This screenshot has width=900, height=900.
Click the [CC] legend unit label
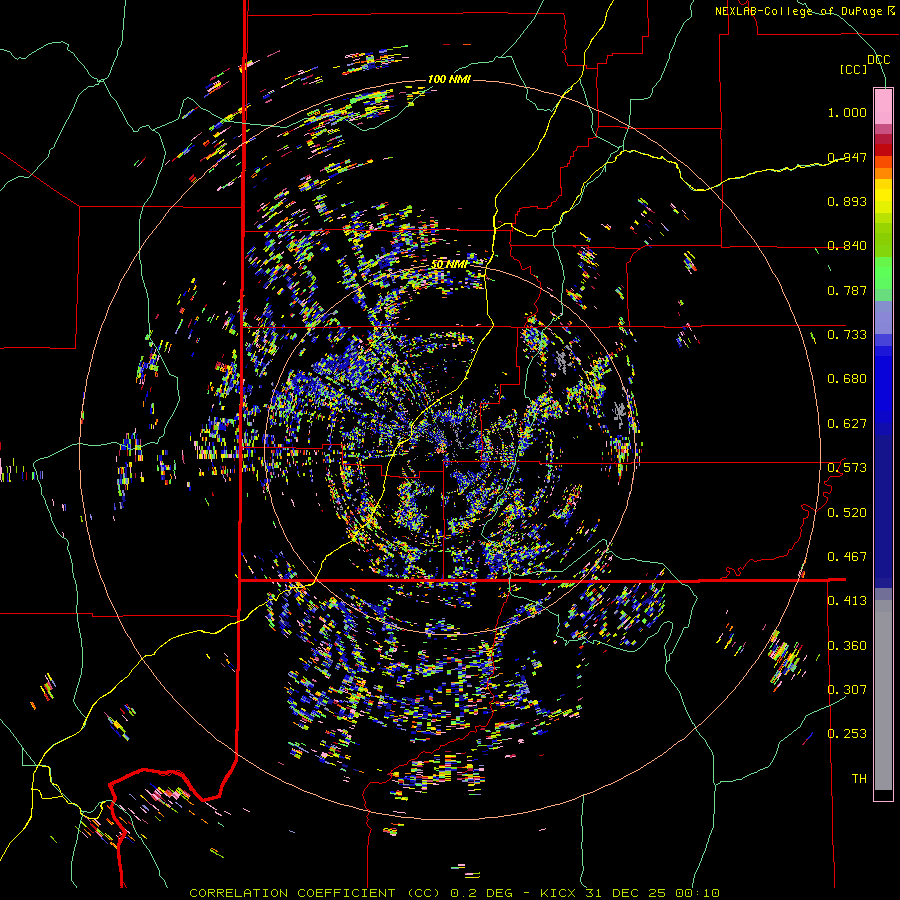854,69
